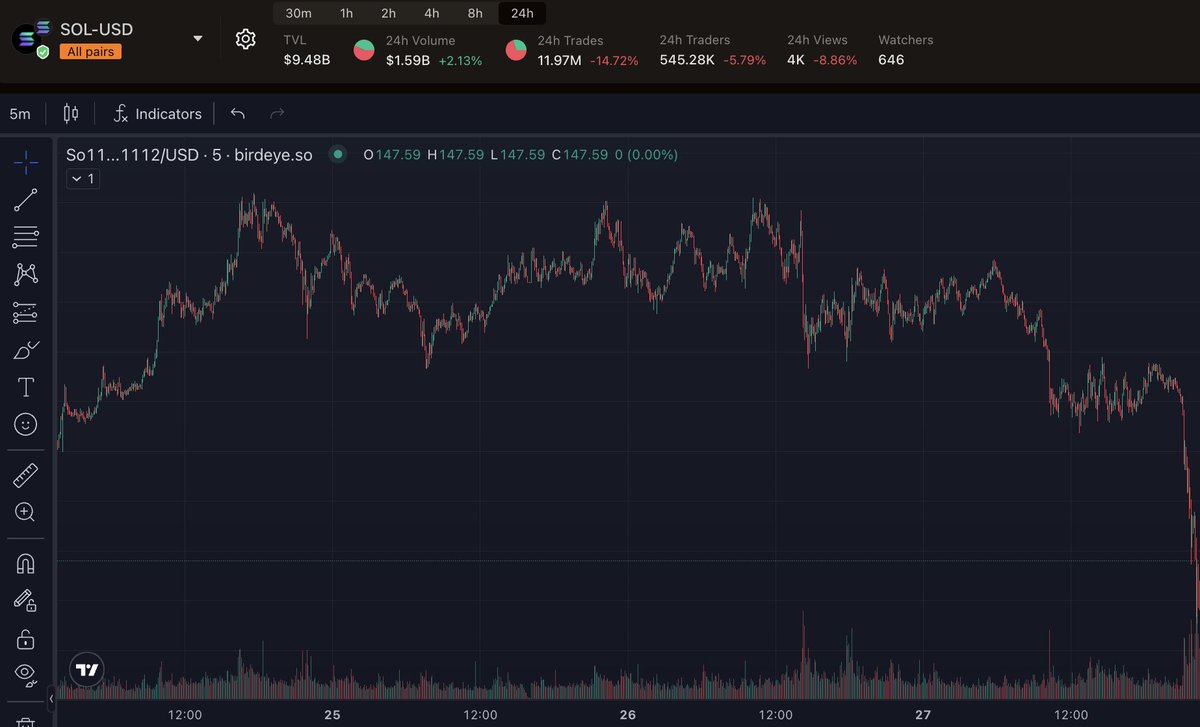Image resolution: width=1200 pixels, height=727 pixels.
Task: Click the 24h Trades value 11.97M
Action: [559, 60]
